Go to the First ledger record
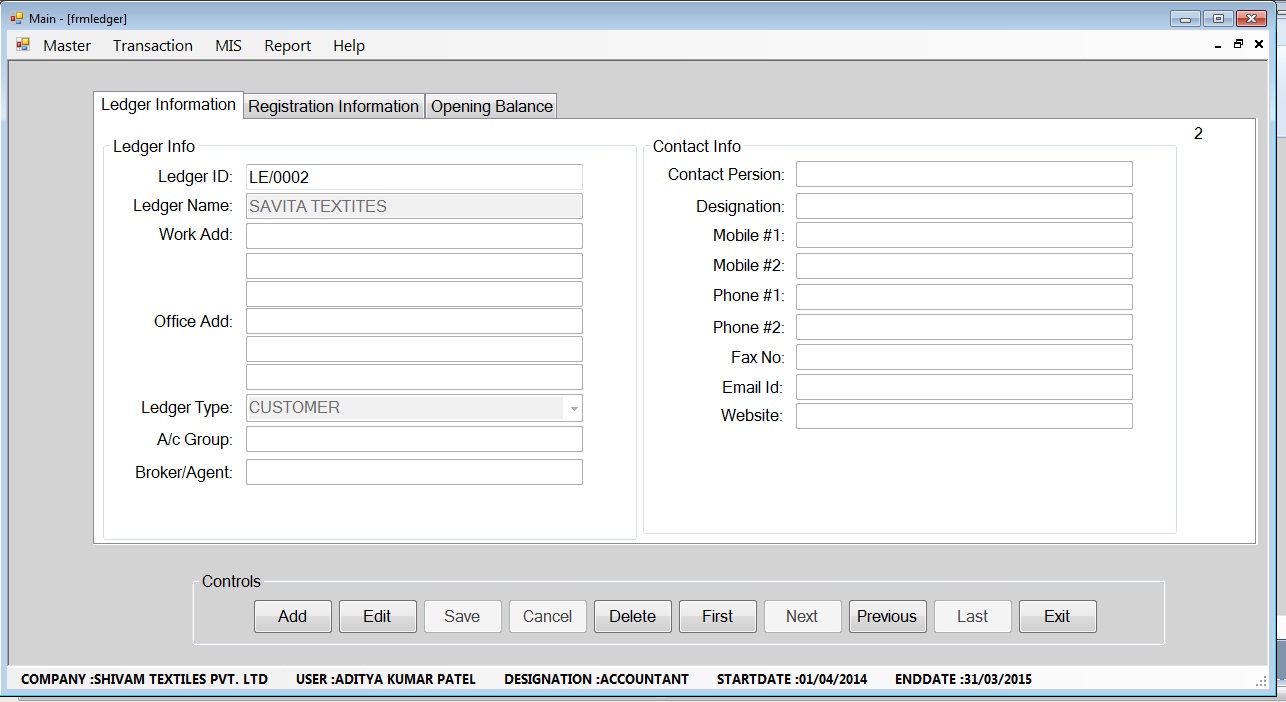Image resolution: width=1286 pixels, height=702 pixels. (717, 616)
